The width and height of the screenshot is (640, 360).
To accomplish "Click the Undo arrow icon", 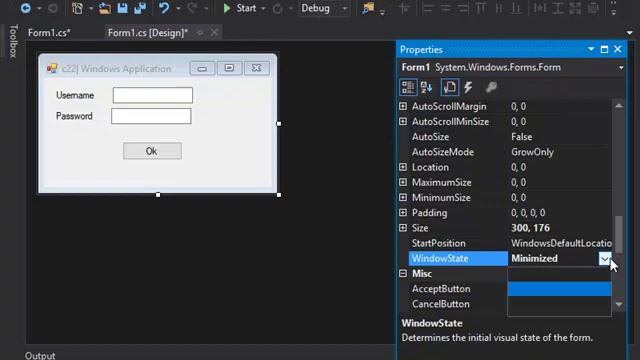I will click(x=164, y=8).
